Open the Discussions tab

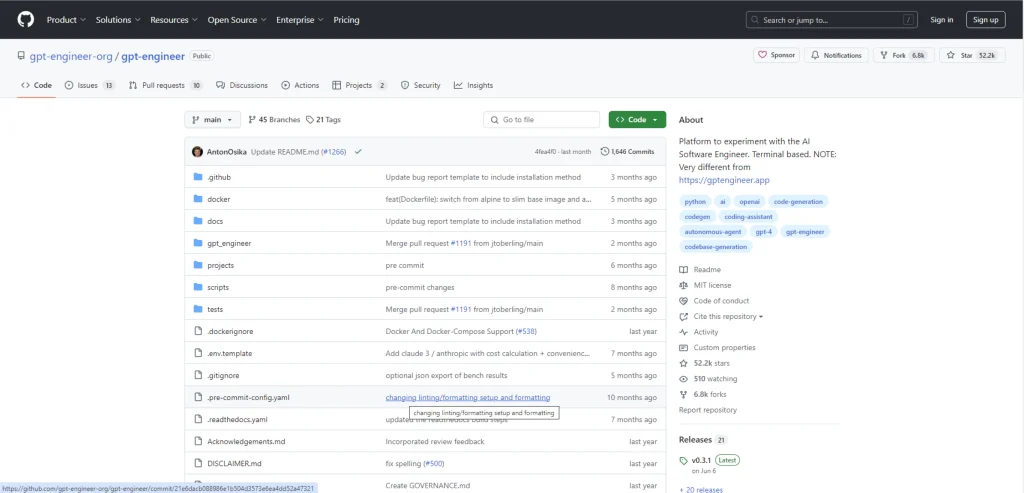tap(242, 86)
